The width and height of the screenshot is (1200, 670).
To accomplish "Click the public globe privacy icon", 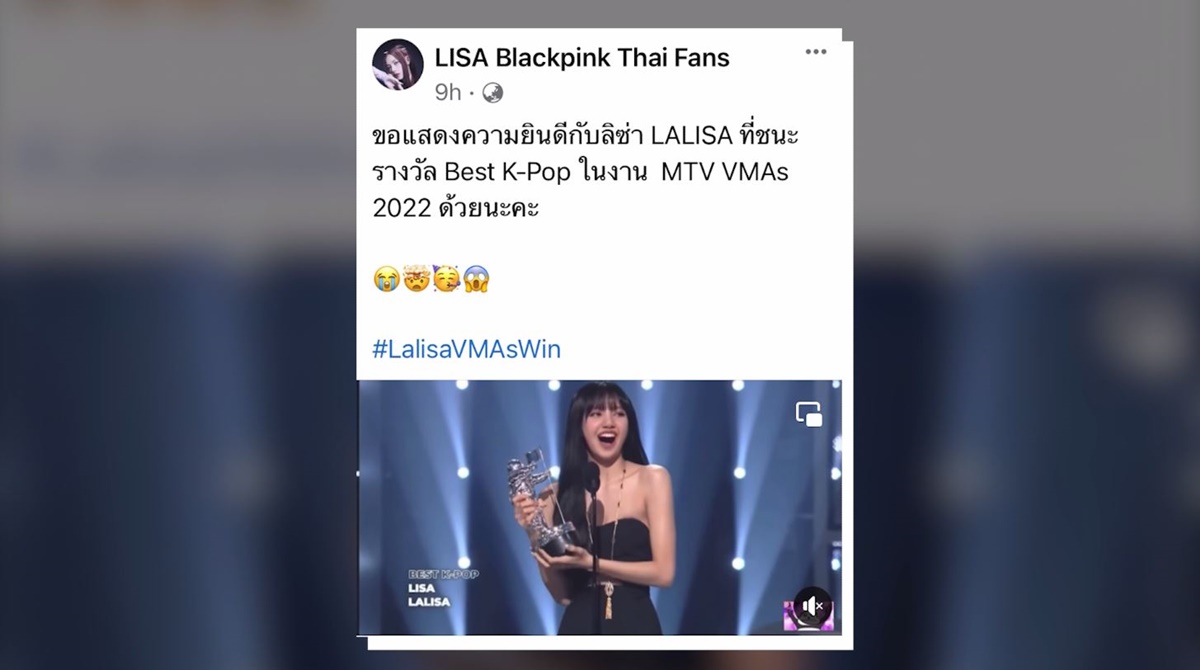I will pyautogui.click(x=492, y=93).
